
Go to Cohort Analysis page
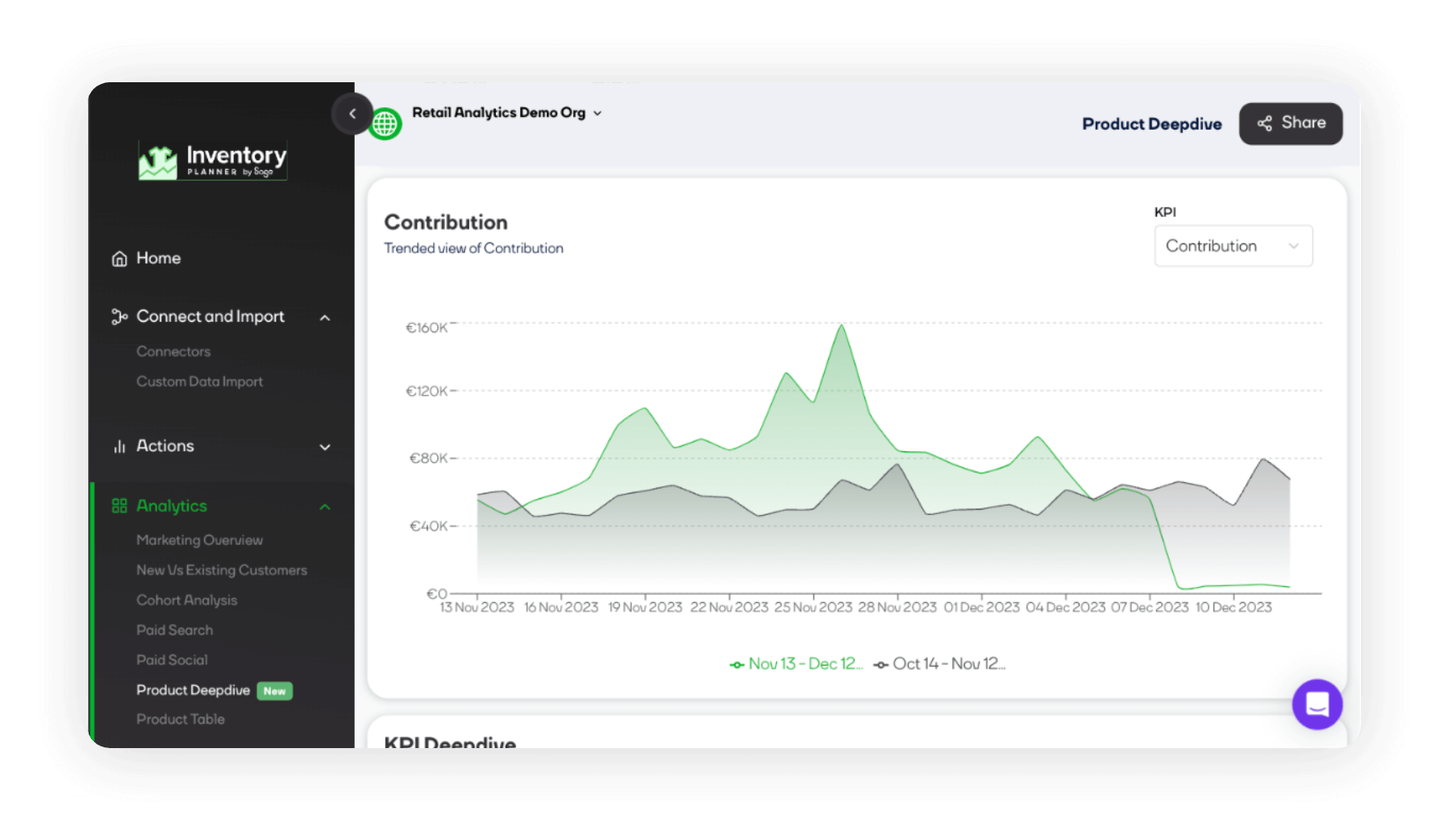[x=186, y=601]
